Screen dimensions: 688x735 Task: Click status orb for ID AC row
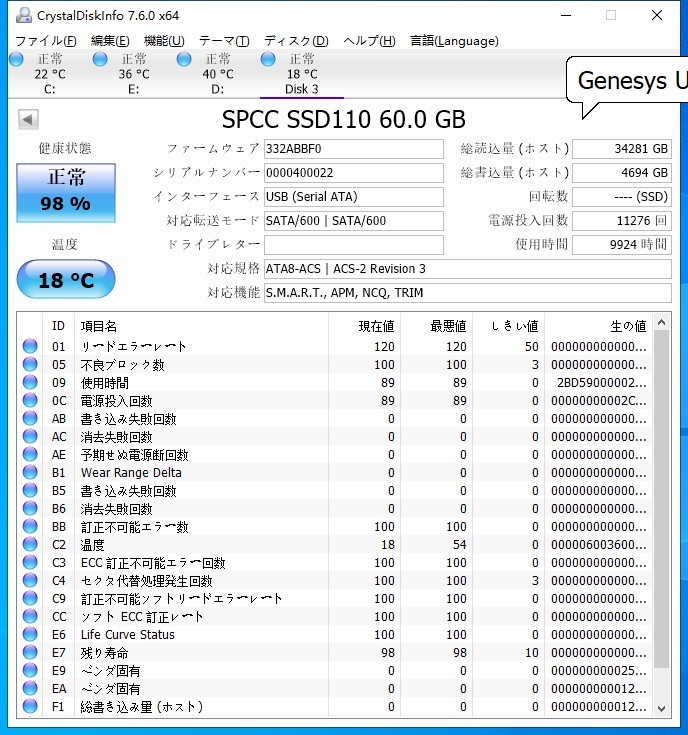30,436
